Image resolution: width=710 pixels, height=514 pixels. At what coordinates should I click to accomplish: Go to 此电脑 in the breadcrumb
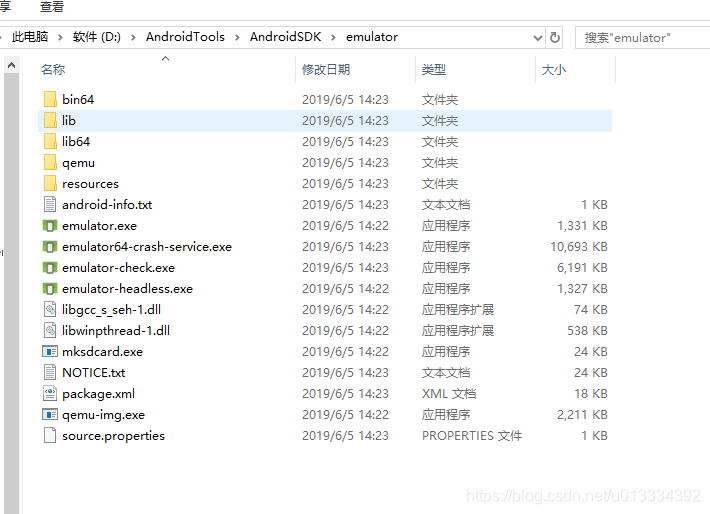[30, 37]
